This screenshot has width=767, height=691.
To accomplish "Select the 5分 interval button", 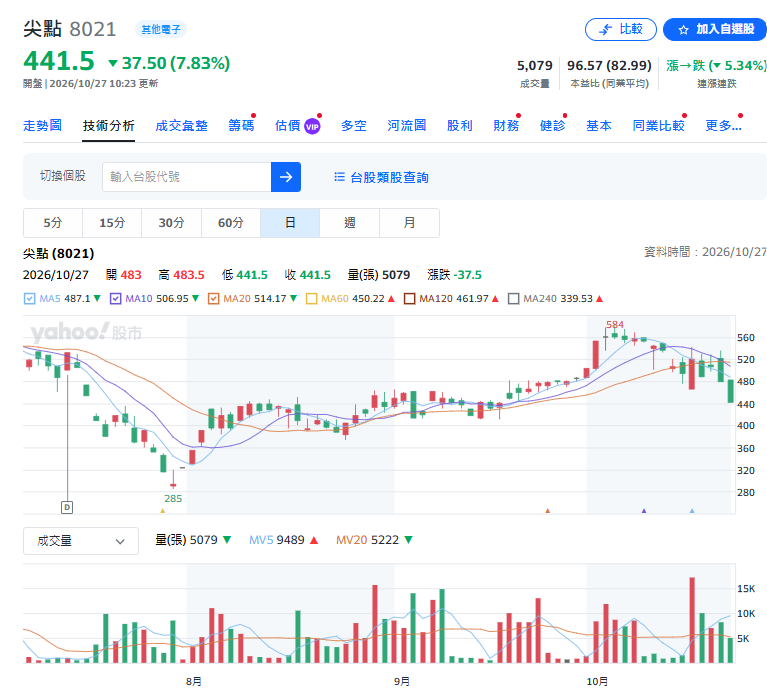I will coord(53,223).
